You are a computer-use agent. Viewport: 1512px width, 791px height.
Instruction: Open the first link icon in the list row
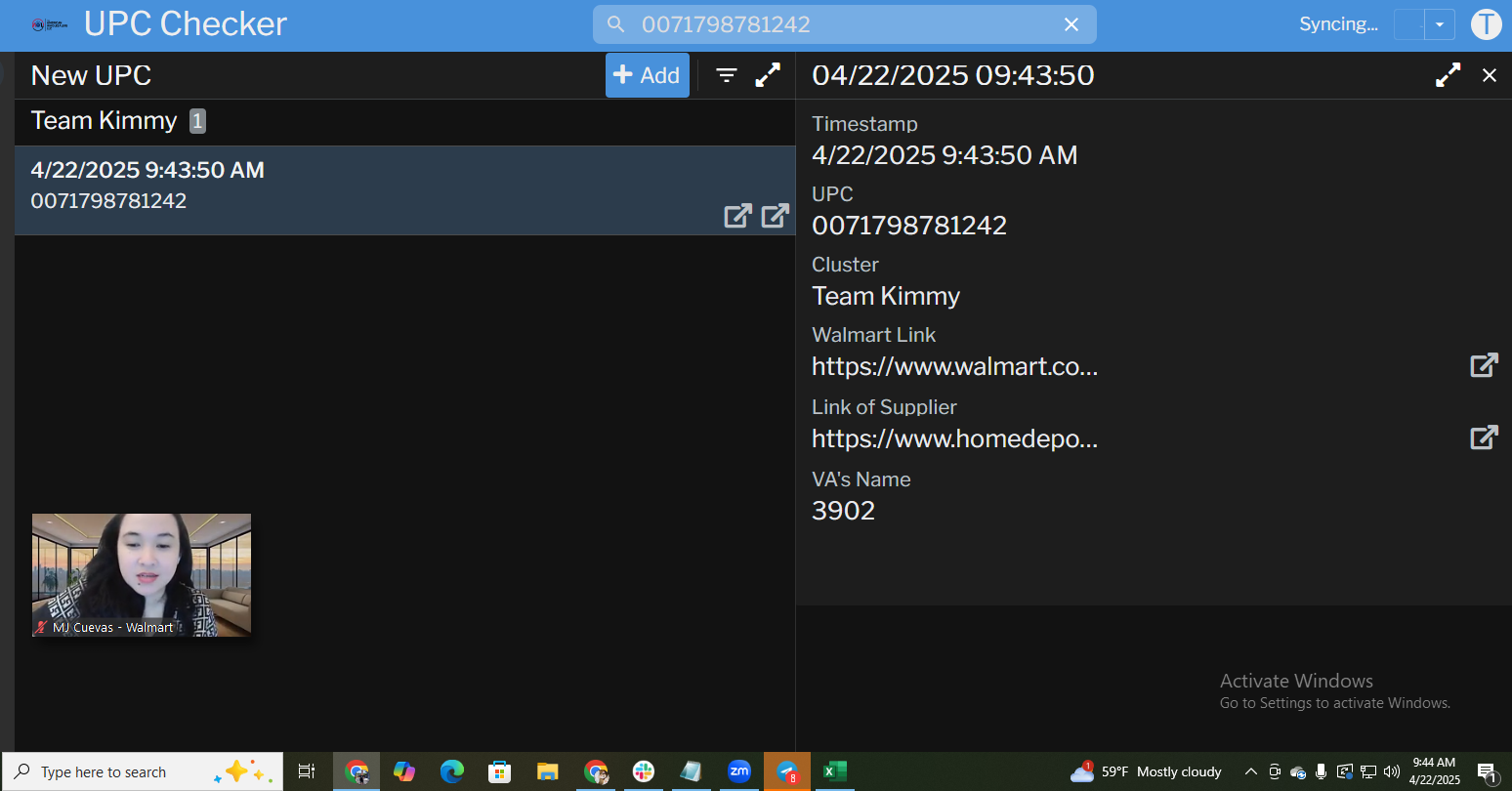[x=737, y=216]
